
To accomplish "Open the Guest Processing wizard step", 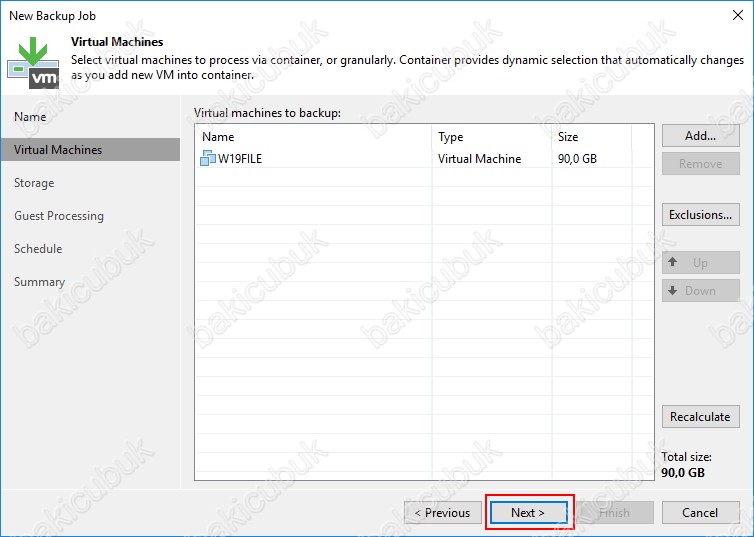I will [x=59, y=216].
